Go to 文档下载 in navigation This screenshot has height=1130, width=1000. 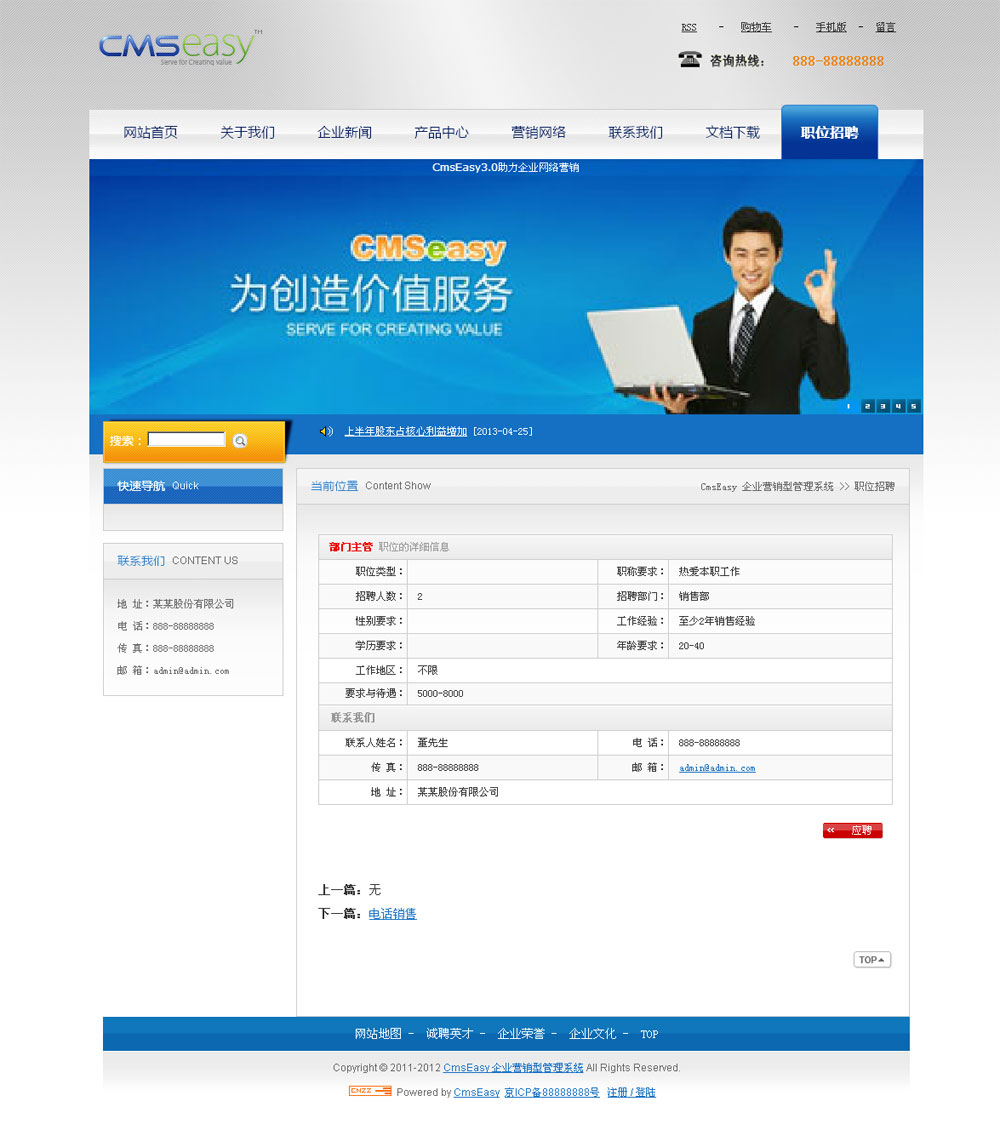pyautogui.click(x=732, y=133)
